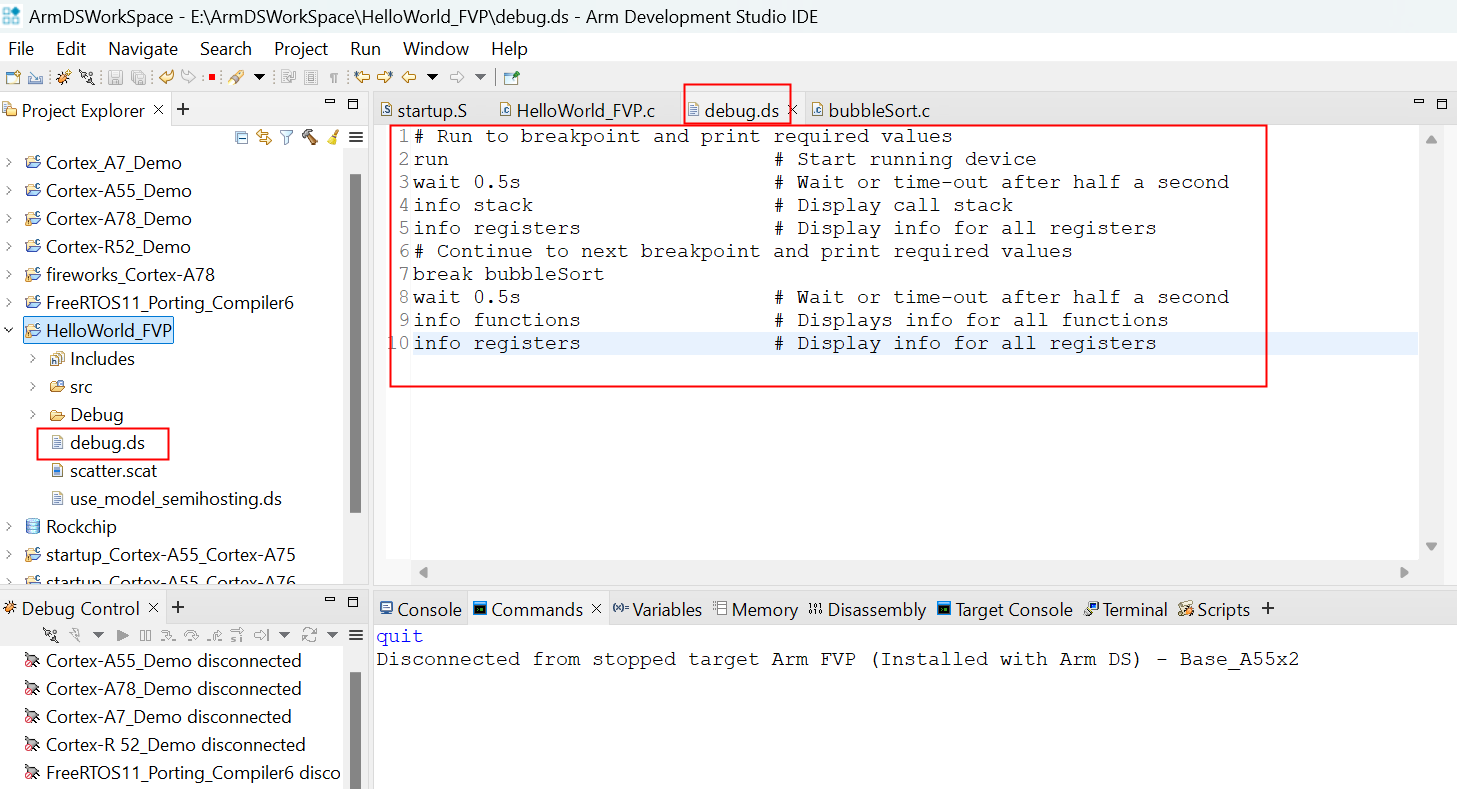Viewport: 1457px width, 789px height.
Task: Select Cortex-A78_Demo disconnected debug connection
Action: click(x=173, y=689)
